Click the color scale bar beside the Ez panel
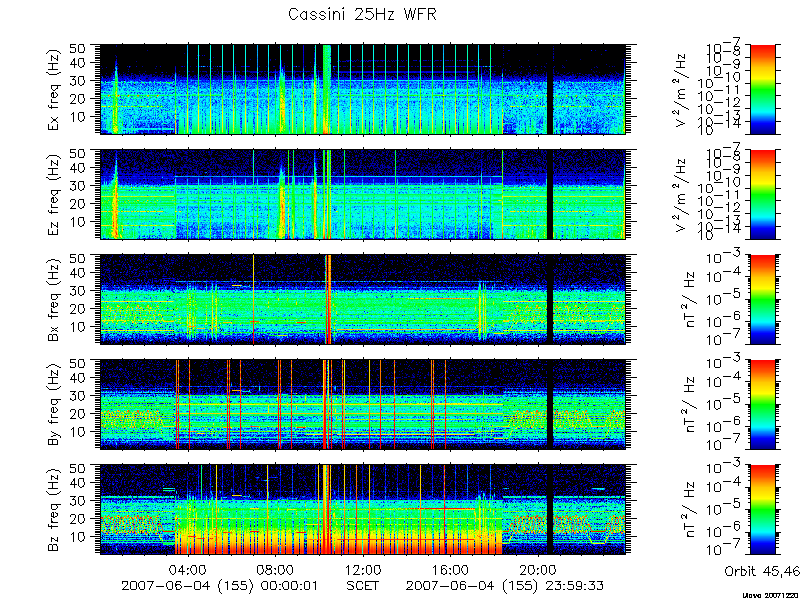Image resolution: width=800 pixels, height=600 pixels. (762, 194)
